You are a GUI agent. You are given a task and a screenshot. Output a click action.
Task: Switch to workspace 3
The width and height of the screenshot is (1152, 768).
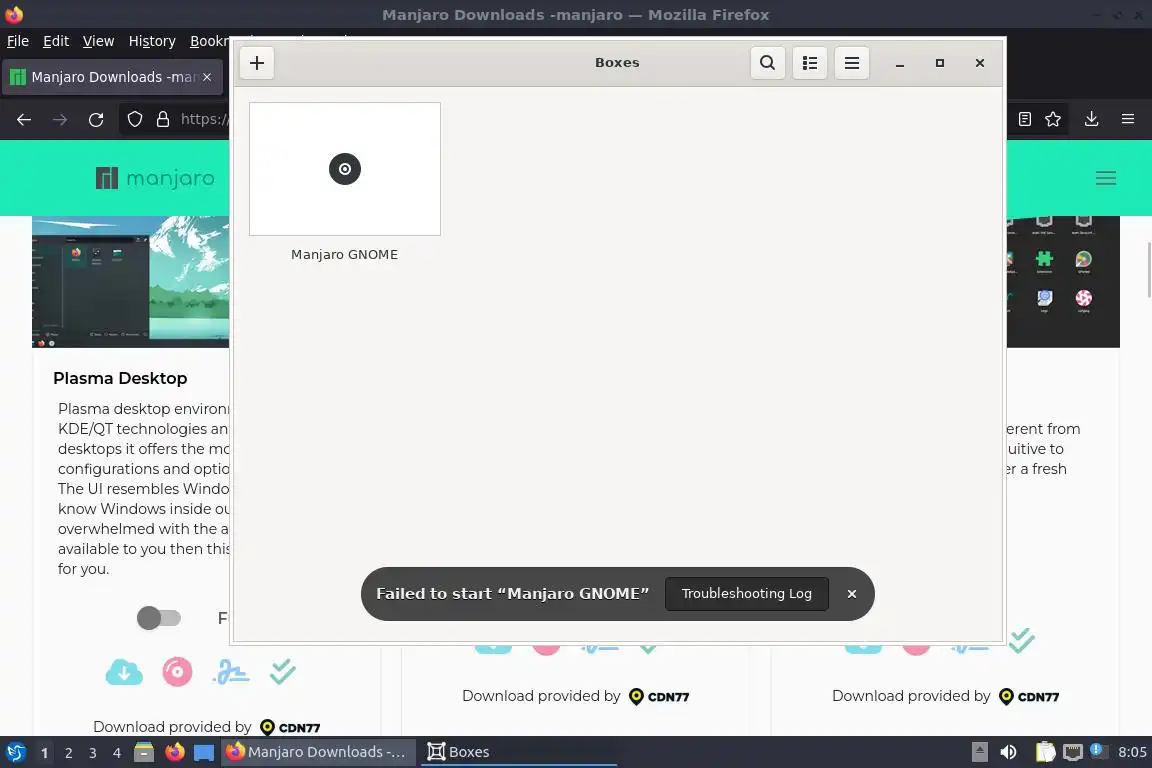93,753
